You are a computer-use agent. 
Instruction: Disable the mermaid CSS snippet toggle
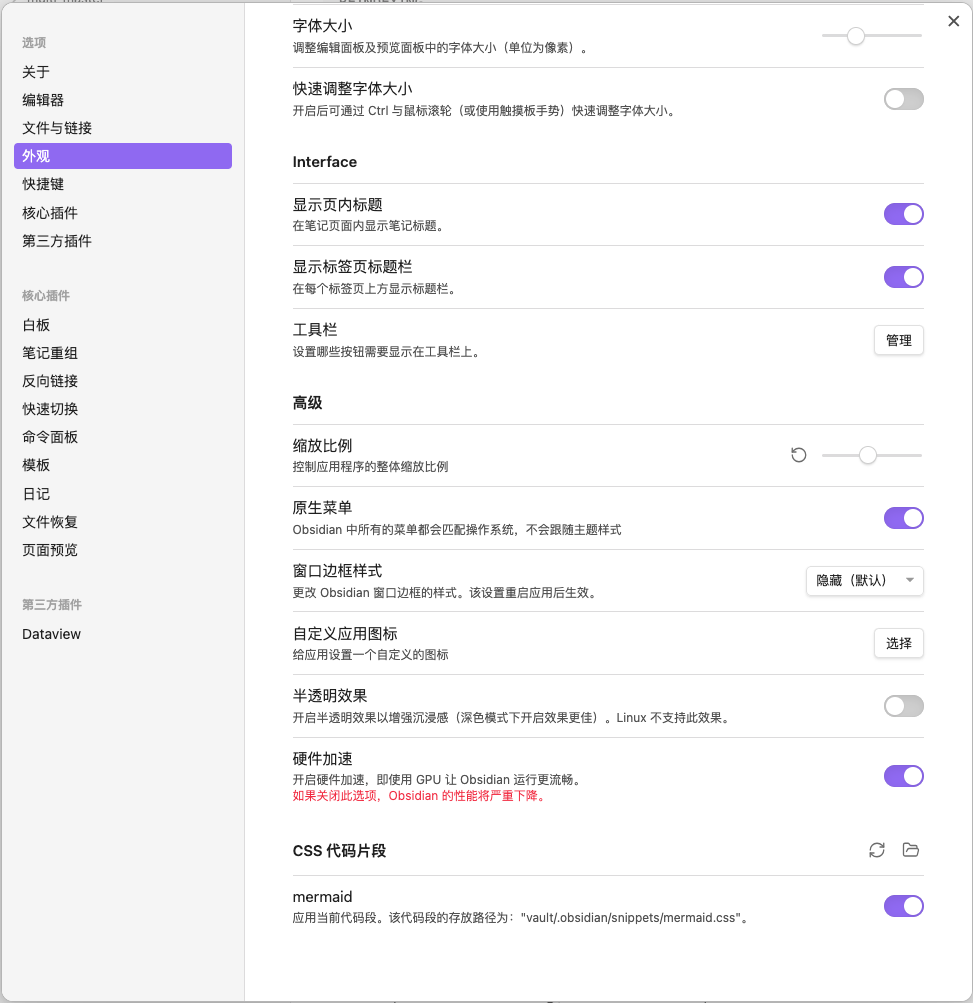pyautogui.click(x=903, y=906)
